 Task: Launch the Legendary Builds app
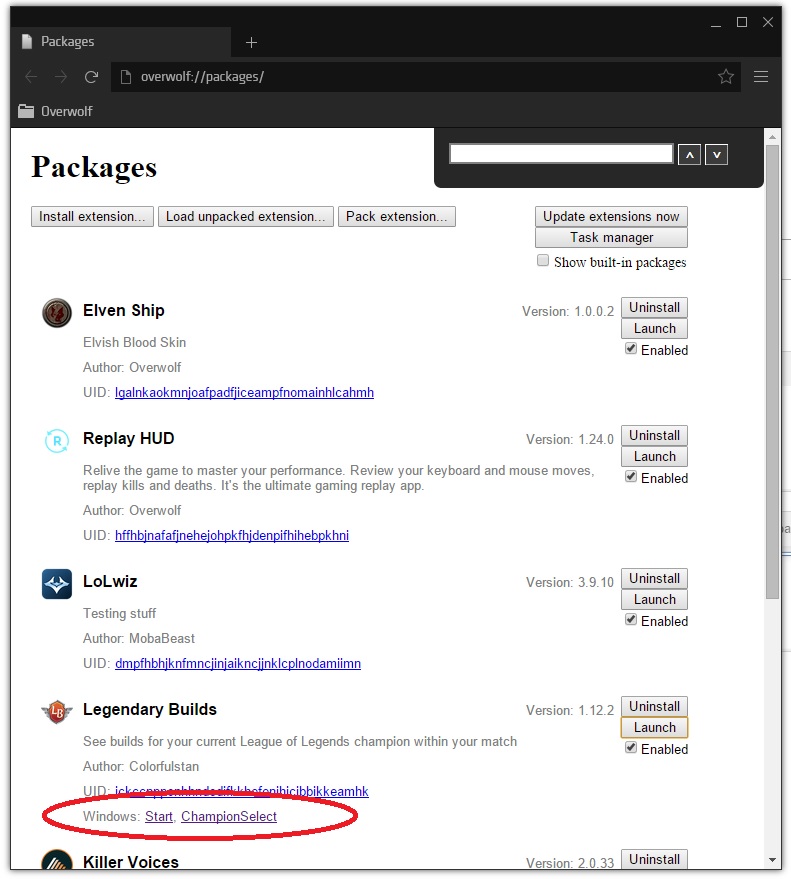pos(654,728)
